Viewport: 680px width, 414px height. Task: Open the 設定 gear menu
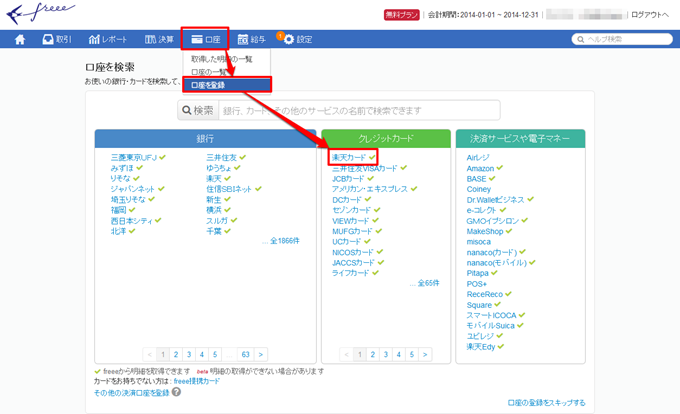(298, 39)
